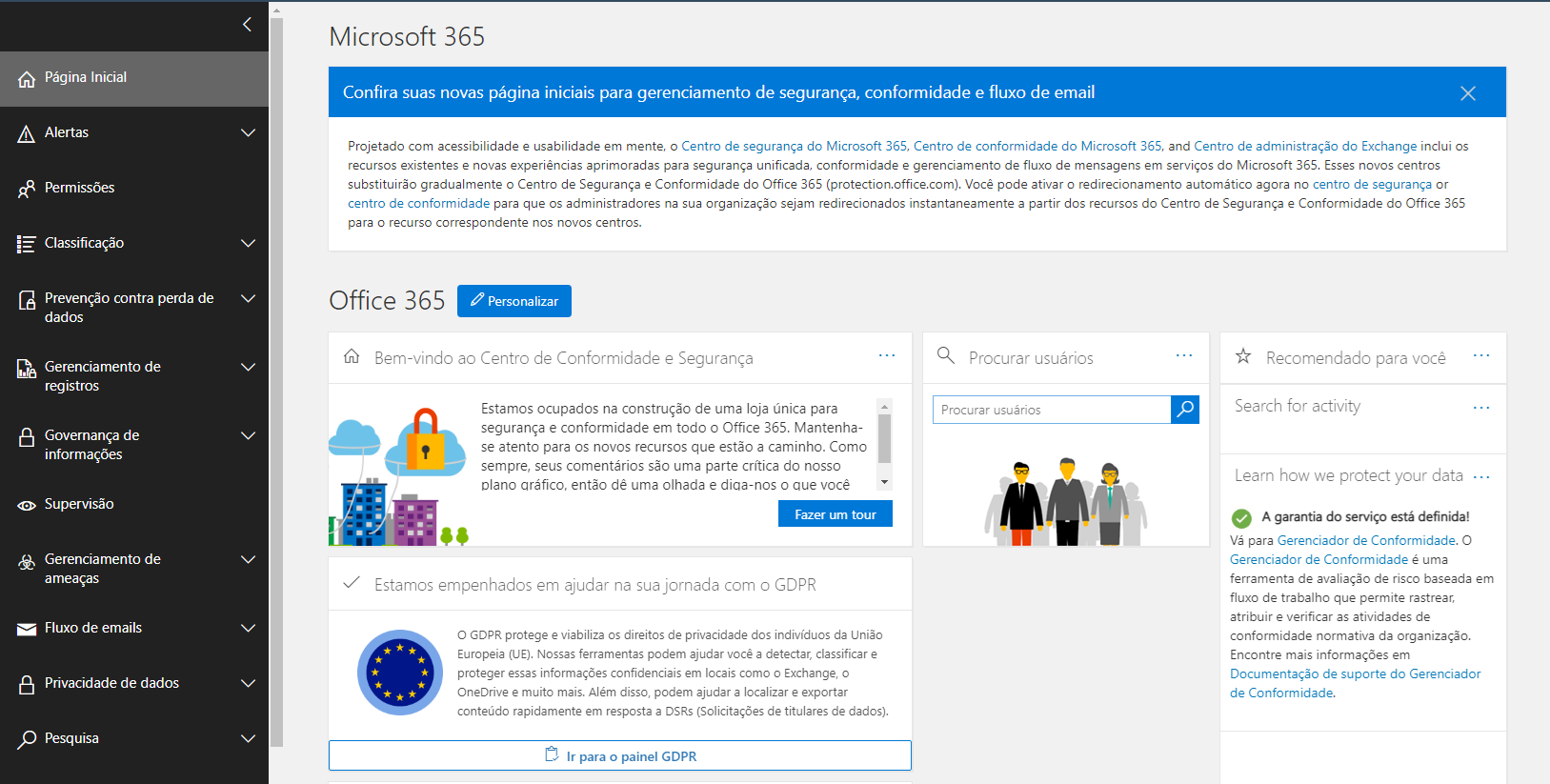The width and height of the screenshot is (1550, 784).
Task: Click the Alertas warning triangle icon
Action: (x=27, y=134)
